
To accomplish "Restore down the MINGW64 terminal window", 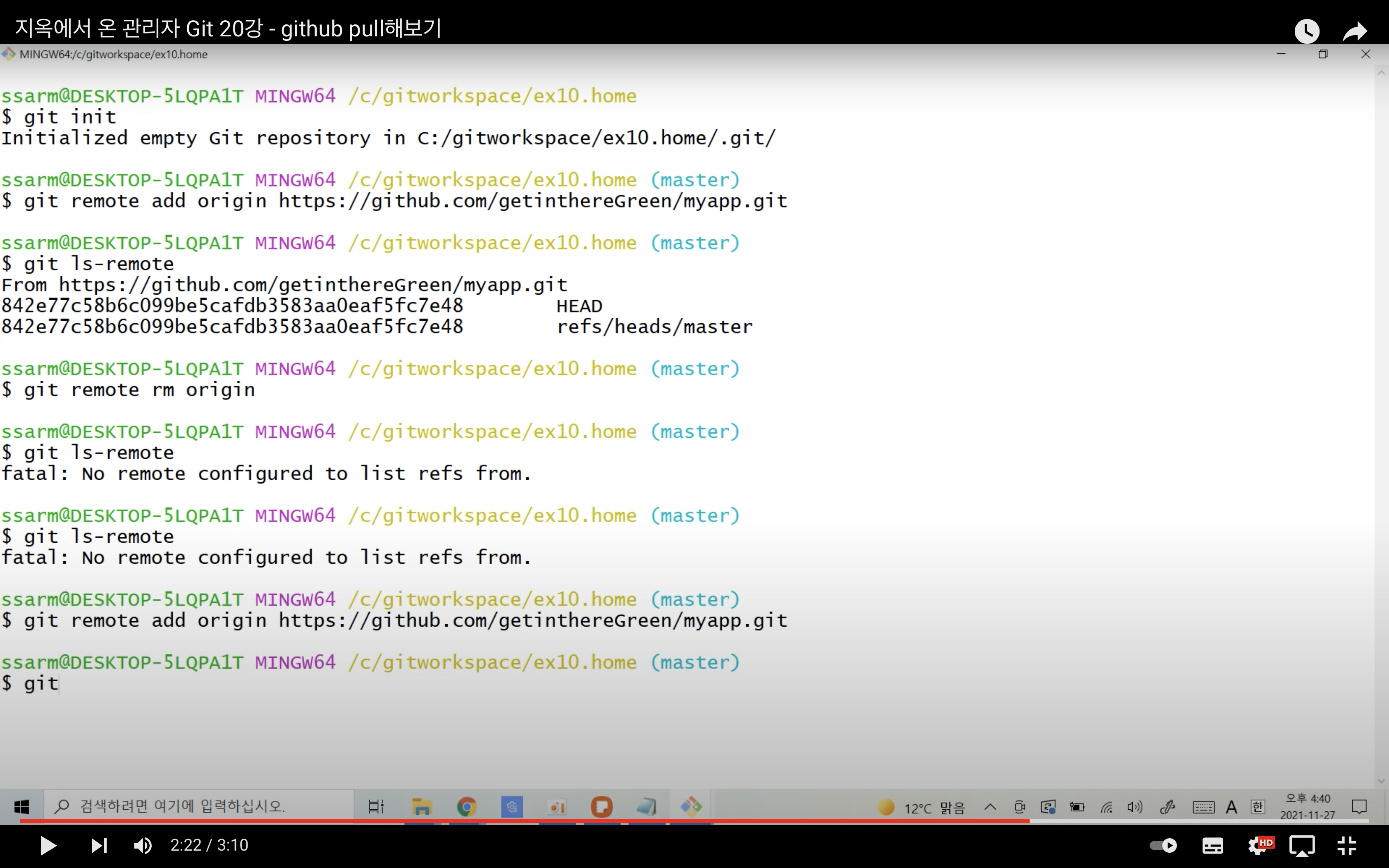I will [x=1324, y=54].
